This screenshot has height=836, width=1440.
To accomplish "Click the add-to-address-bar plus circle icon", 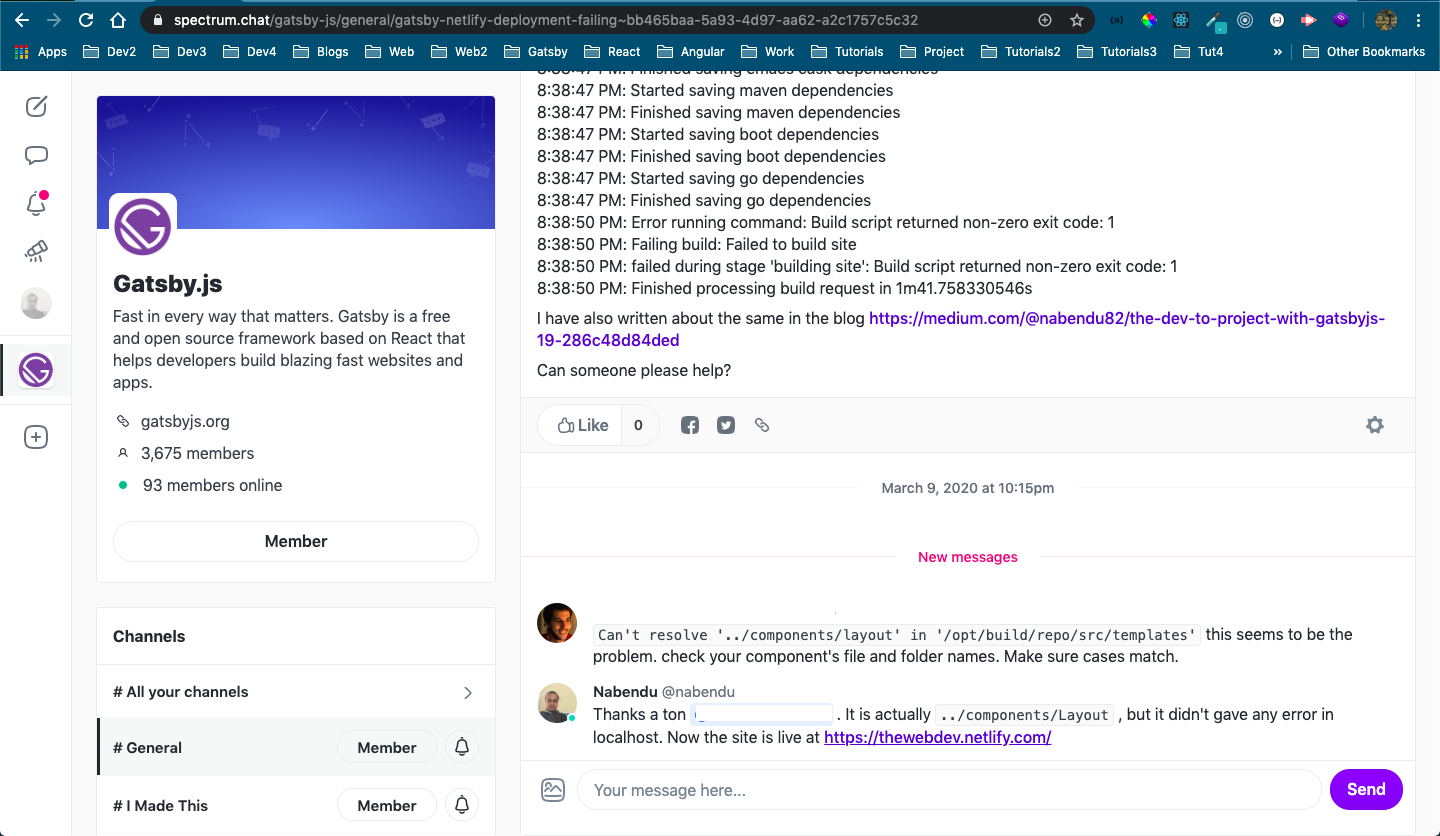I will tap(1045, 20).
